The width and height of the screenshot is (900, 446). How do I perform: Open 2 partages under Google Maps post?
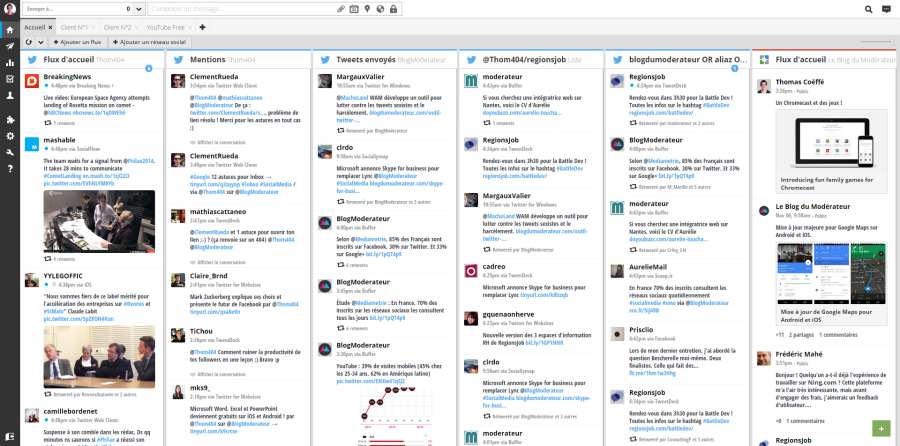tap(801, 335)
